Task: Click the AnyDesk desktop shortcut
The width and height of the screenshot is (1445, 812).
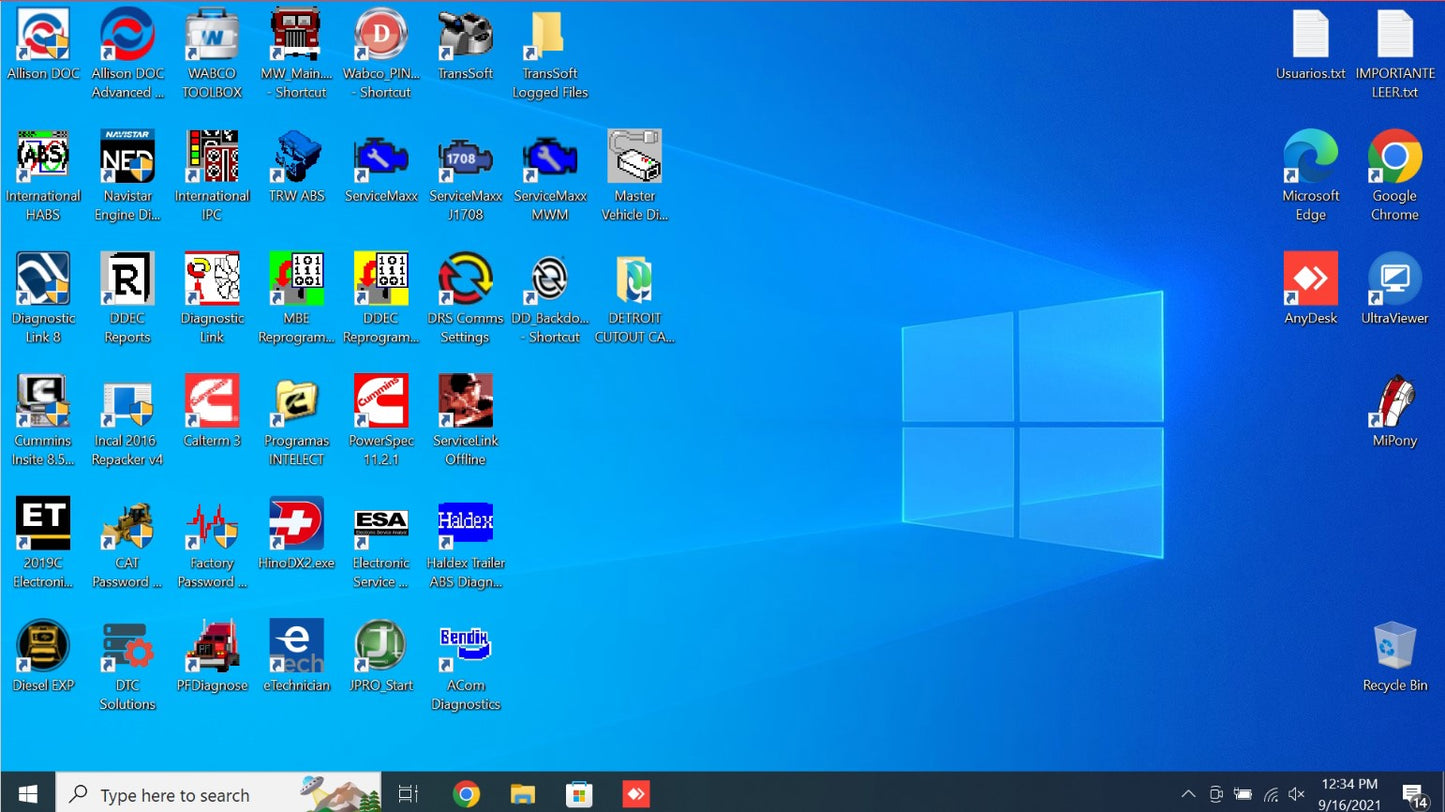Action: pyautogui.click(x=1310, y=280)
